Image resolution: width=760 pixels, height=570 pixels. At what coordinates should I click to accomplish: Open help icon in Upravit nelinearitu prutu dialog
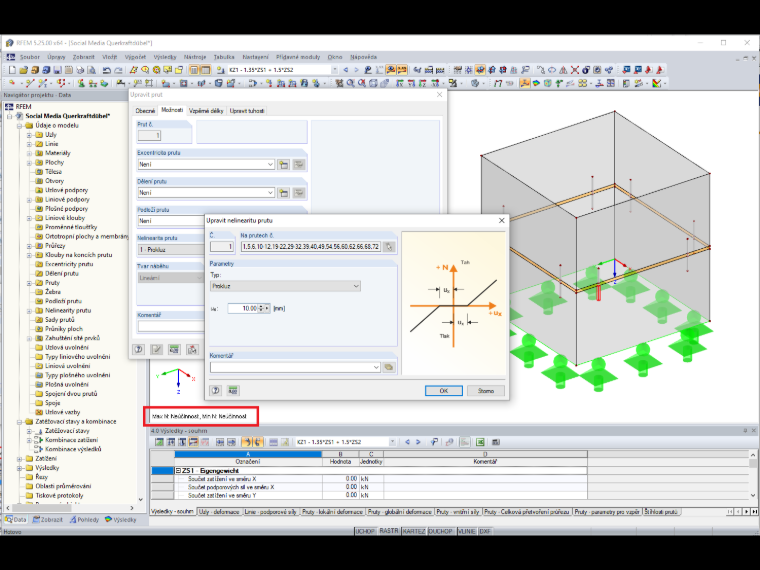[216, 390]
